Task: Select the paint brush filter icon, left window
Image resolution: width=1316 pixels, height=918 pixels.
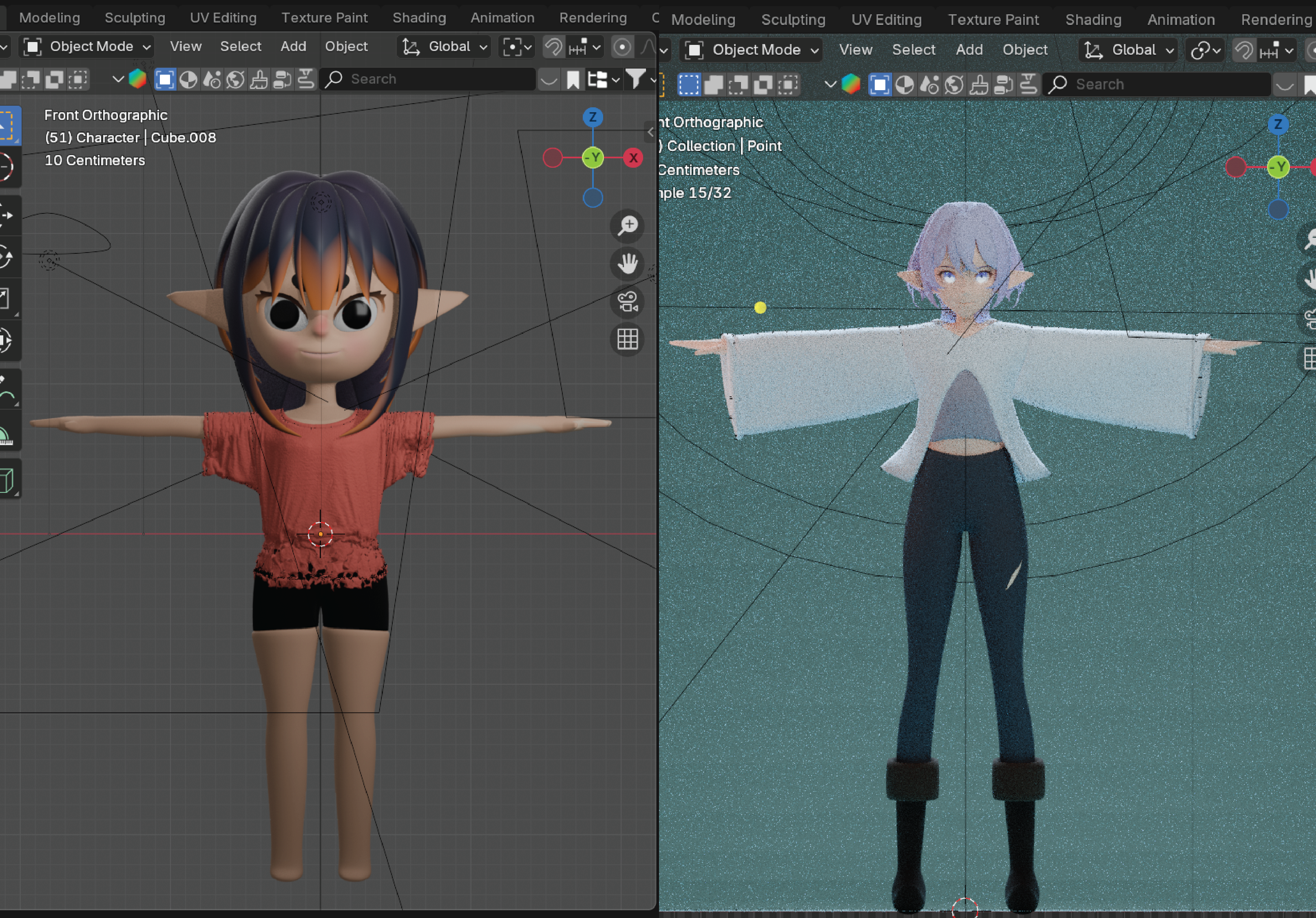Action: coord(259,79)
